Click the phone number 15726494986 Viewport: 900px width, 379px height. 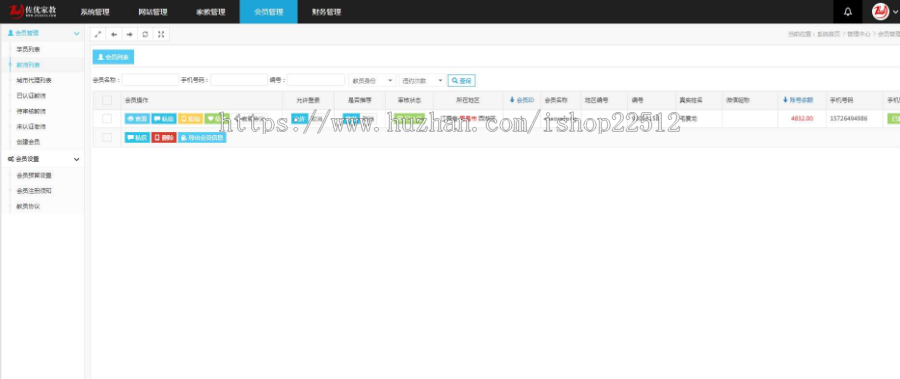pos(849,119)
